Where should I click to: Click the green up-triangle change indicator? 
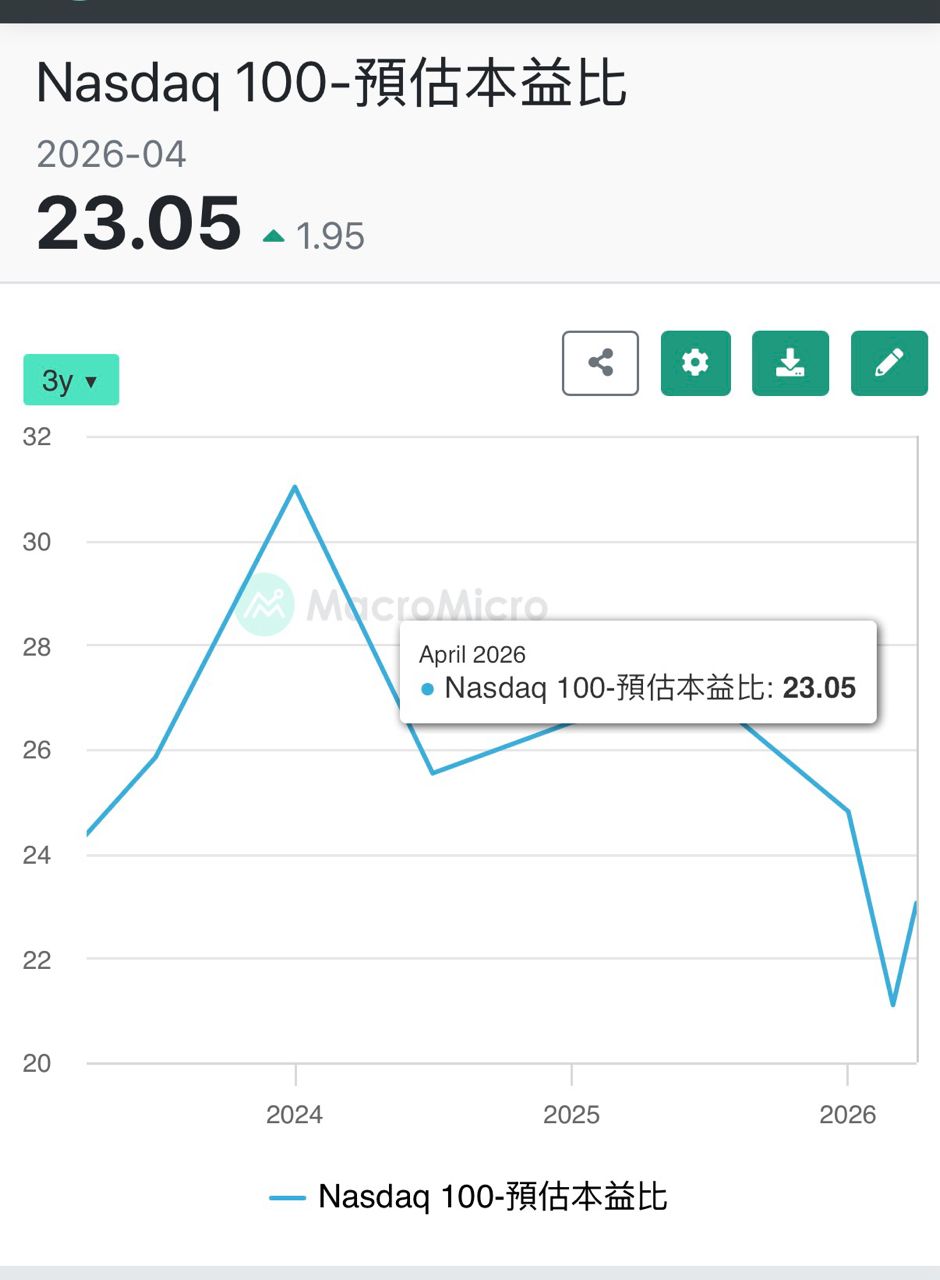[273, 237]
